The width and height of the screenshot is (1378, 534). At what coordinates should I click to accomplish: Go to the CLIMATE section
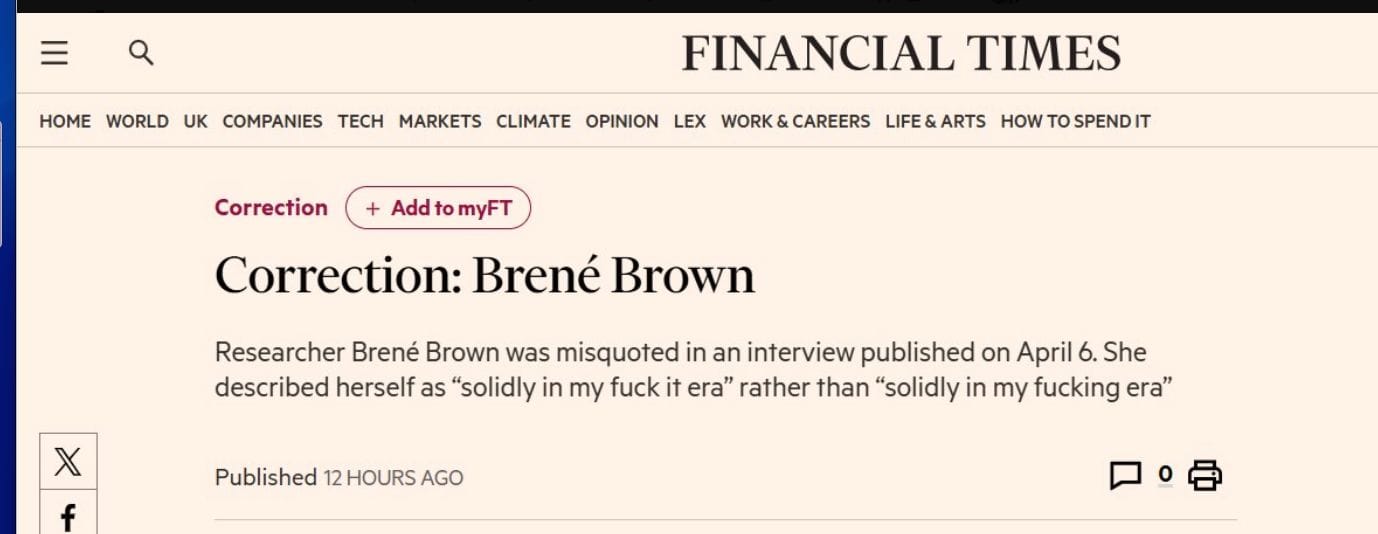[x=533, y=121]
